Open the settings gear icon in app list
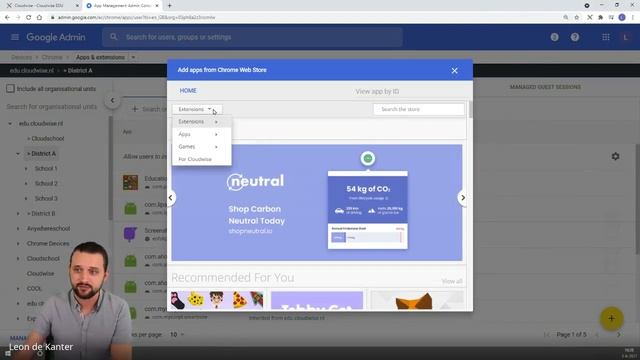 [x=615, y=156]
